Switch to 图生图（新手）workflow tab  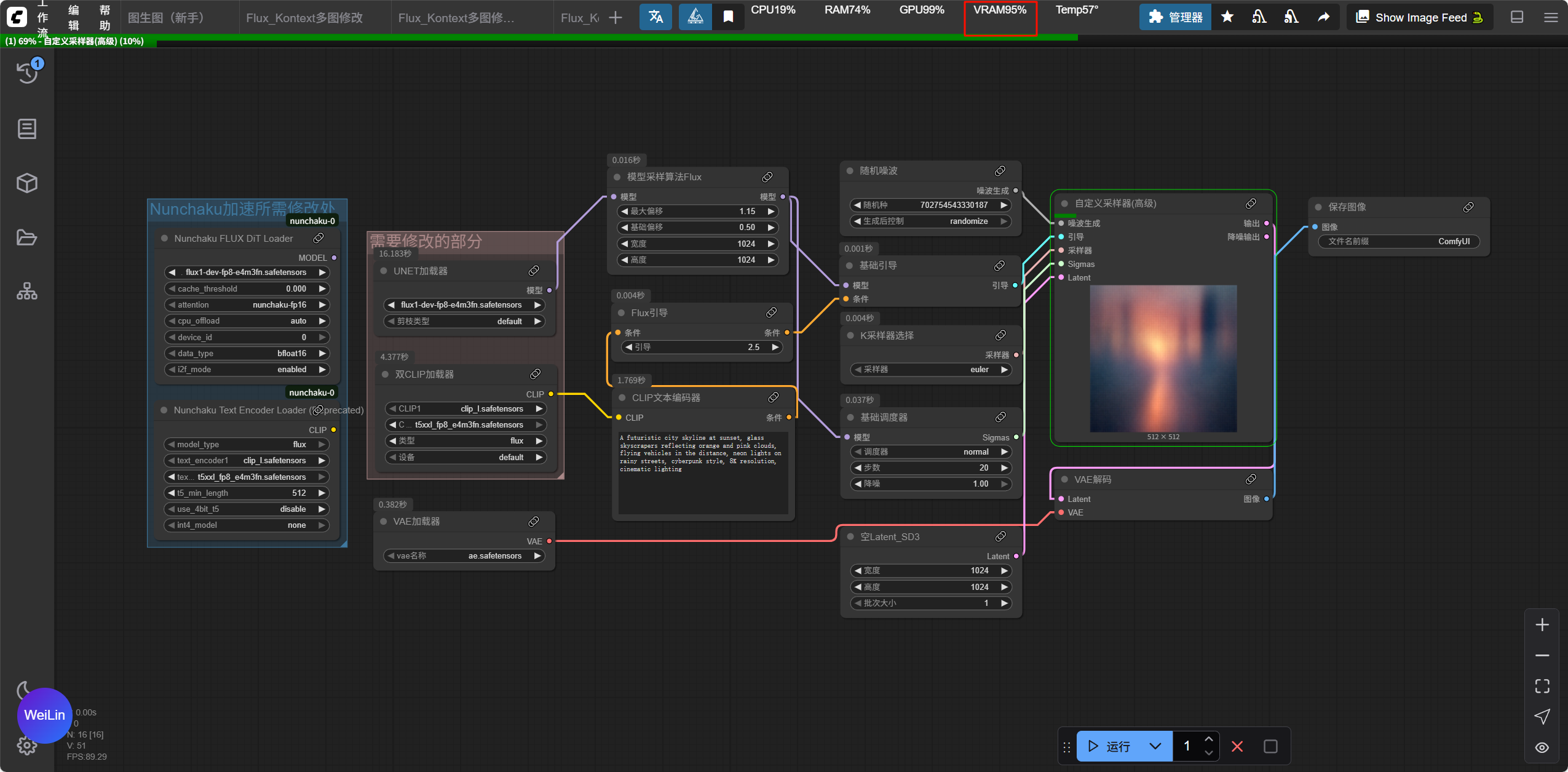[x=166, y=18]
